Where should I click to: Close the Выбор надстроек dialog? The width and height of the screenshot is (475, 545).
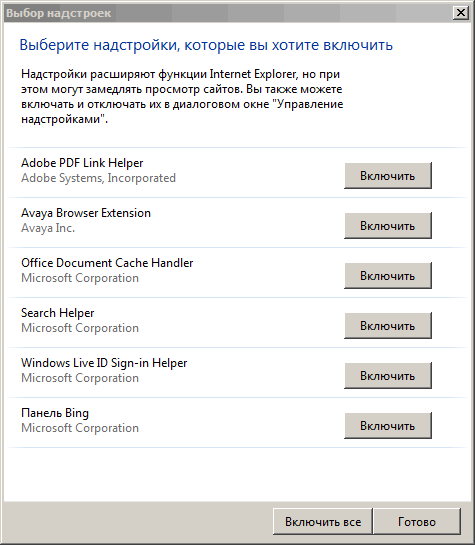point(461,13)
